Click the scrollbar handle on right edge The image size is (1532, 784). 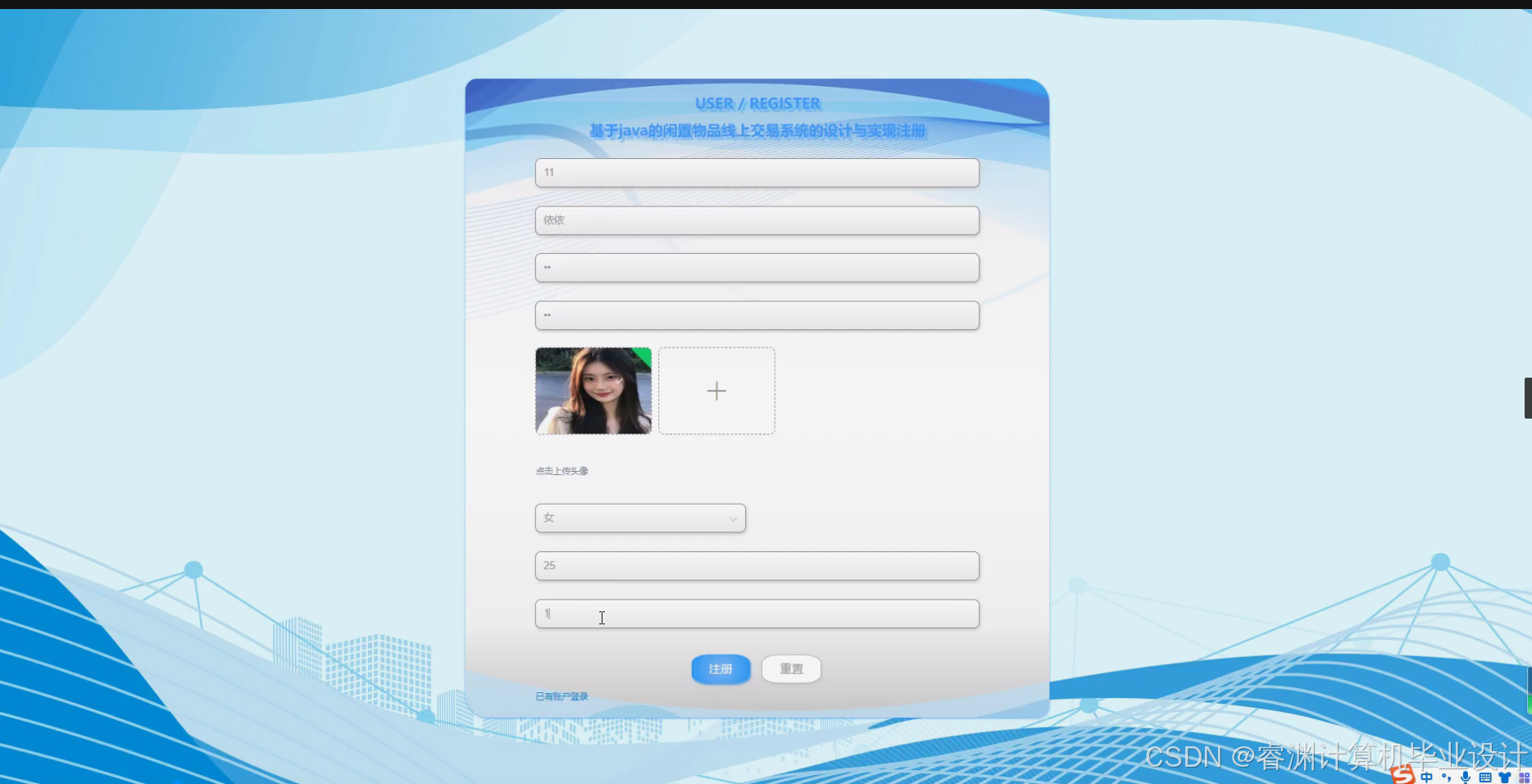(1528, 397)
